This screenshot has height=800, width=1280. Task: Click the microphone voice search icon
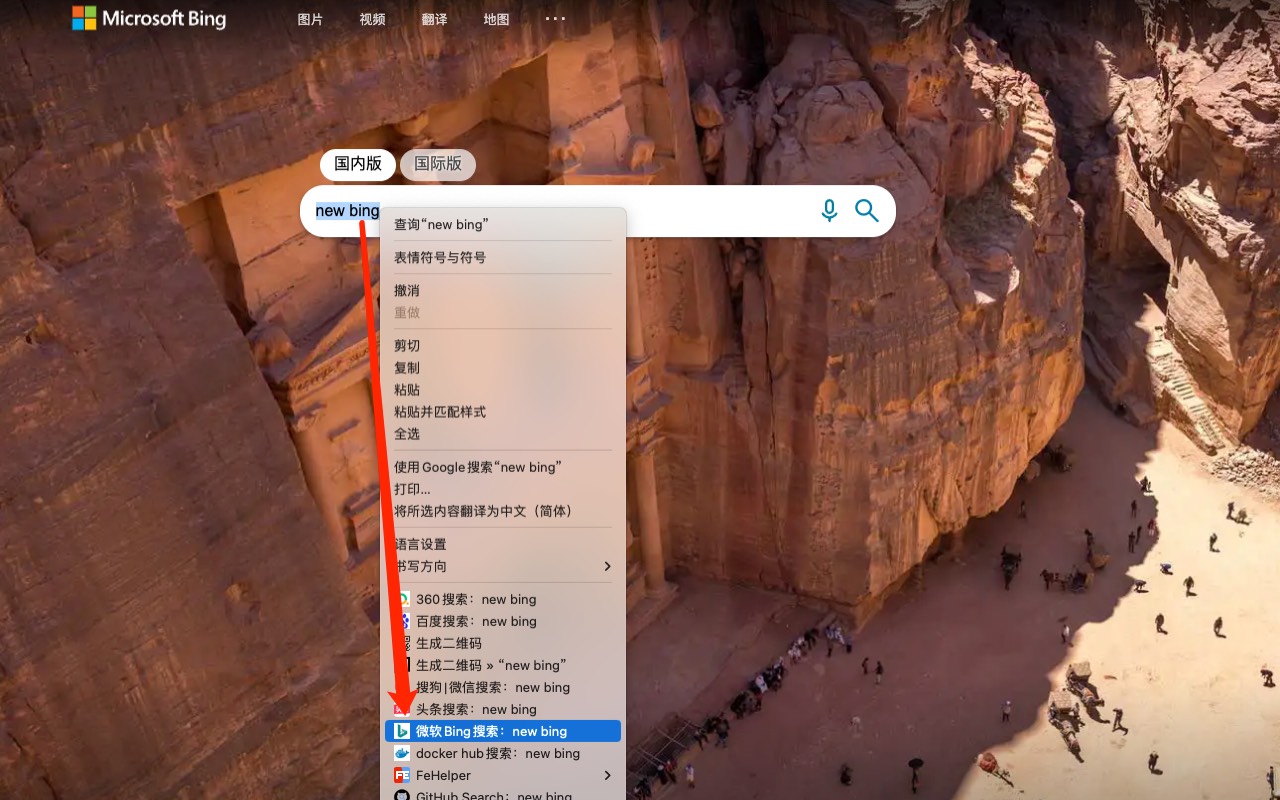click(829, 211)
